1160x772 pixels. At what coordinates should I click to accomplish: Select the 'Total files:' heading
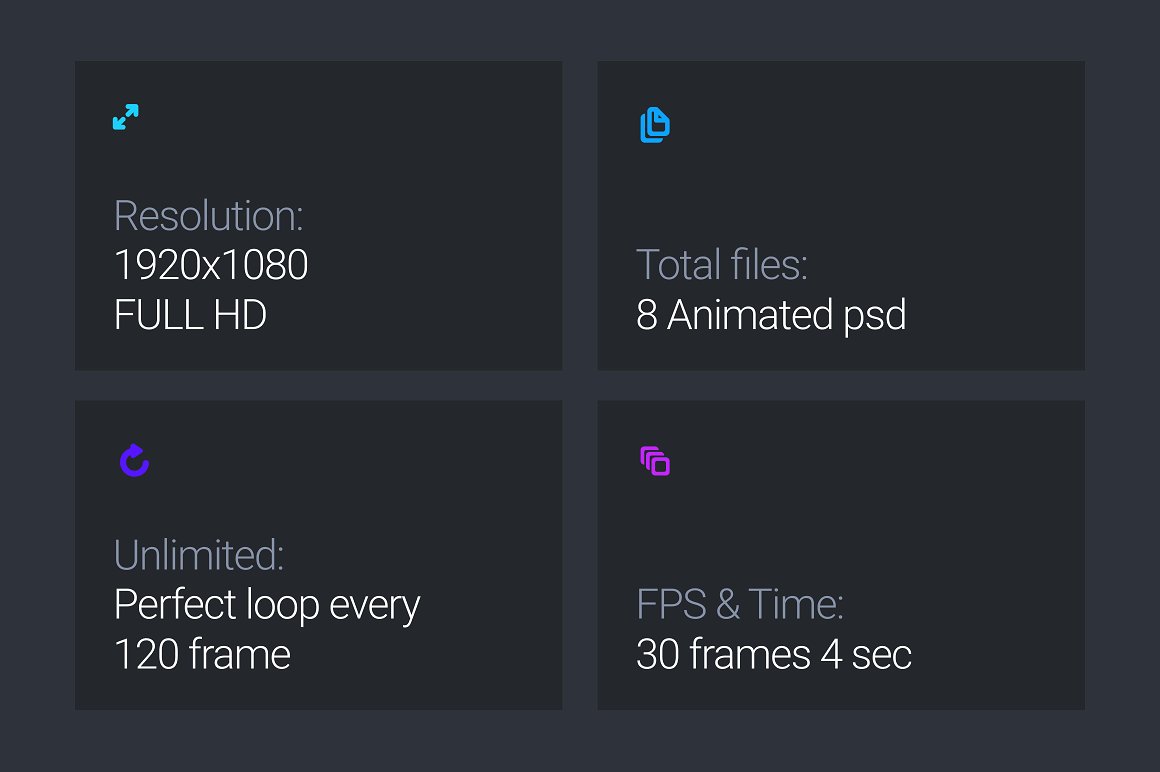pos(721,265)
